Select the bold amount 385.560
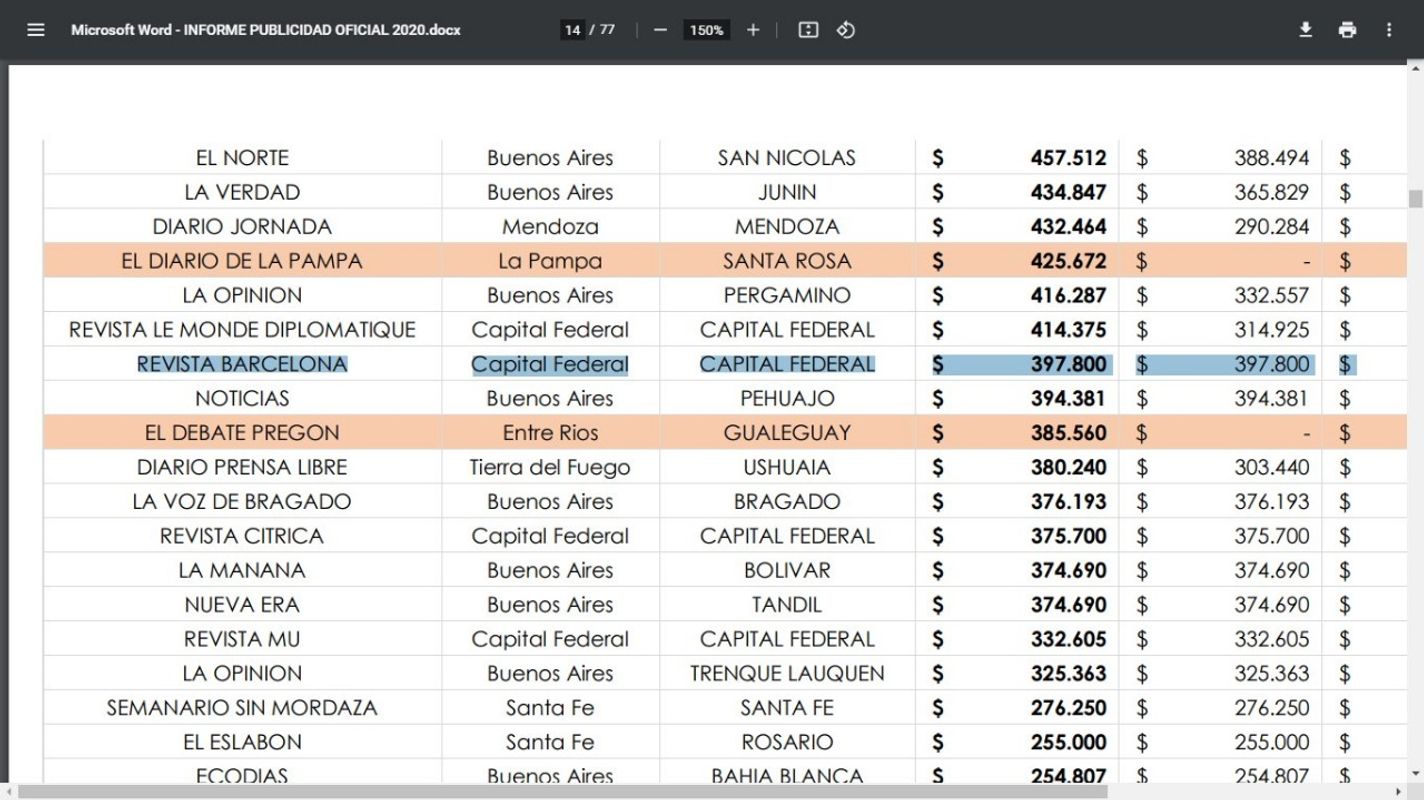This screenshot has height=800, width=1424. click(1068, 433)
